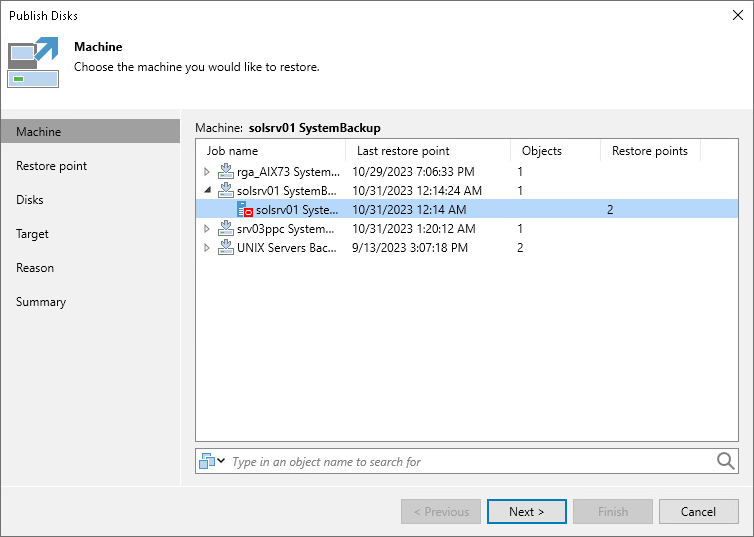
Task: Click the Objects value in srv03ppc row
Action: point(520,229)
